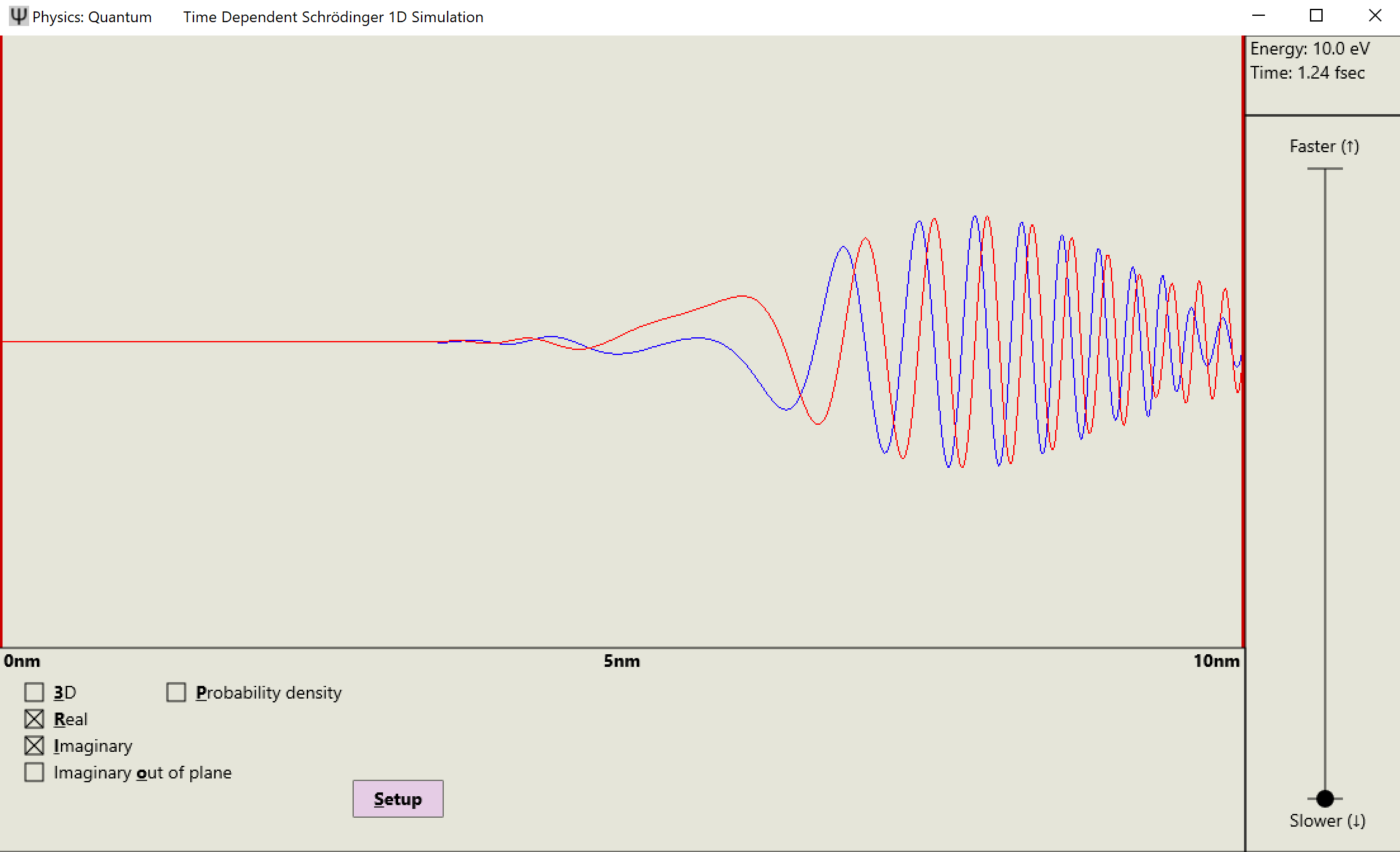Click the speed slider knob near Slower
This screenshot has height=852, width=1400.
click(x=1325, y=798)
